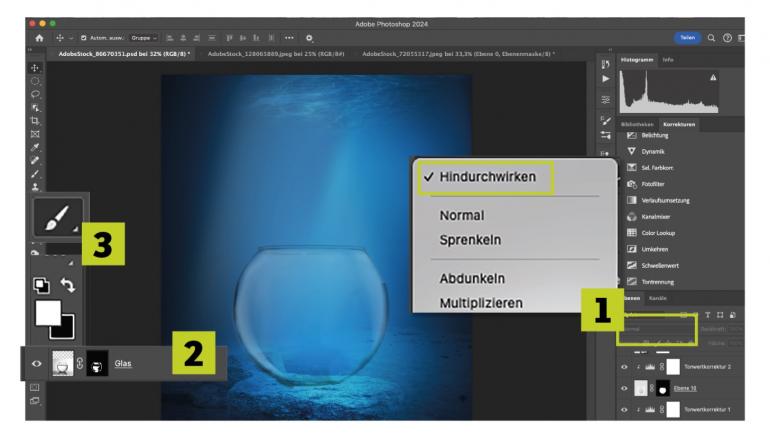The height and width of the screenshot is (438, 770).
Task: Click the white foreground color swatch
Action: coord(48,312)
